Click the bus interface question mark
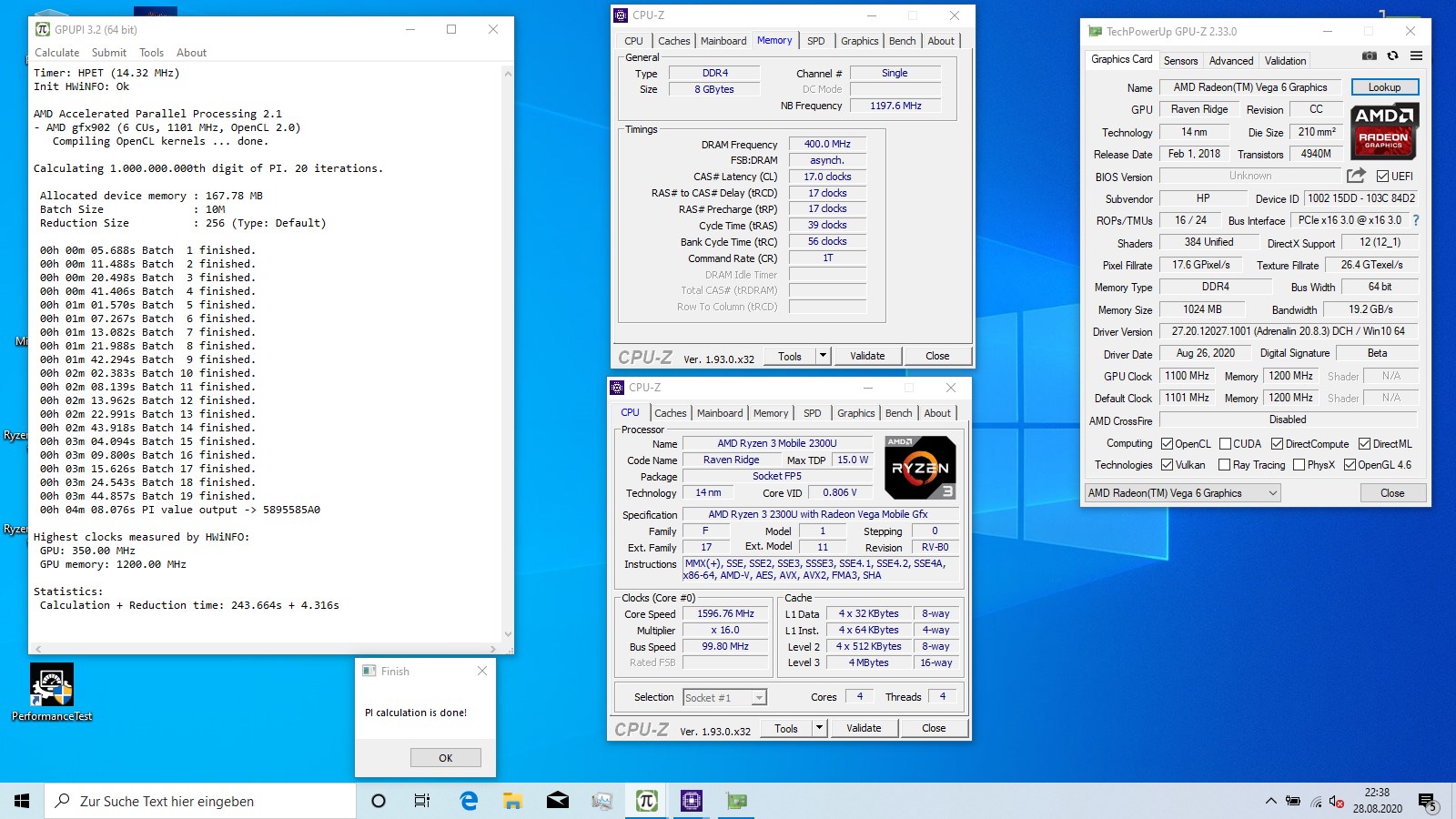This screenshot has width=1456, height=819. point(1415,220)
